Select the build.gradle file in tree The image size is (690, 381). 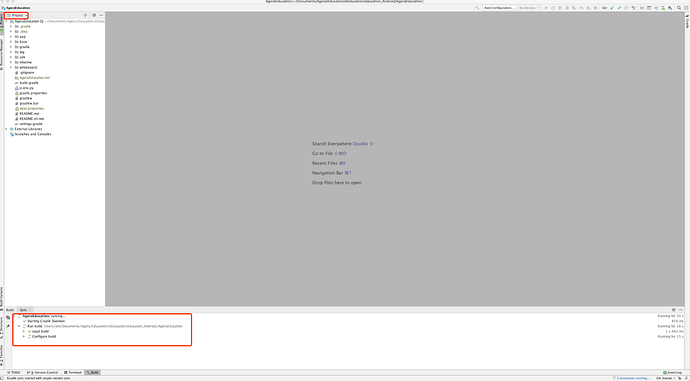(x=29, y=83)
